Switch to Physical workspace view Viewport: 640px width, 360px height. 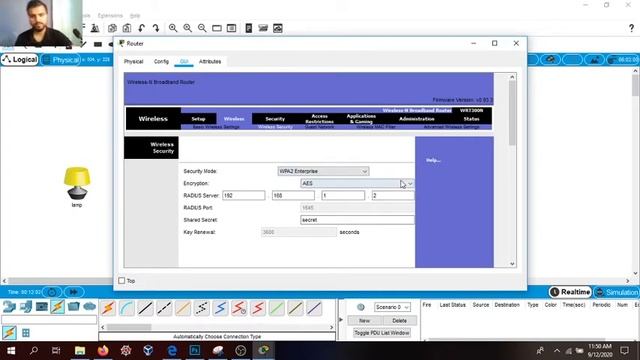click(61, 60)
